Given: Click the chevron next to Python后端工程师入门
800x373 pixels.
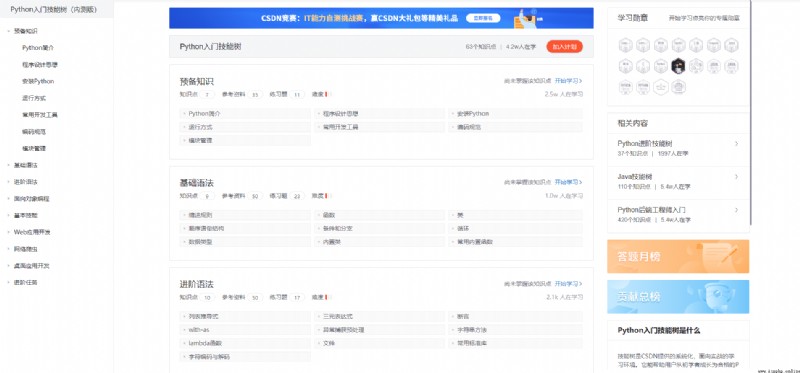Looking at the screenshot, I should click(736, 210).
